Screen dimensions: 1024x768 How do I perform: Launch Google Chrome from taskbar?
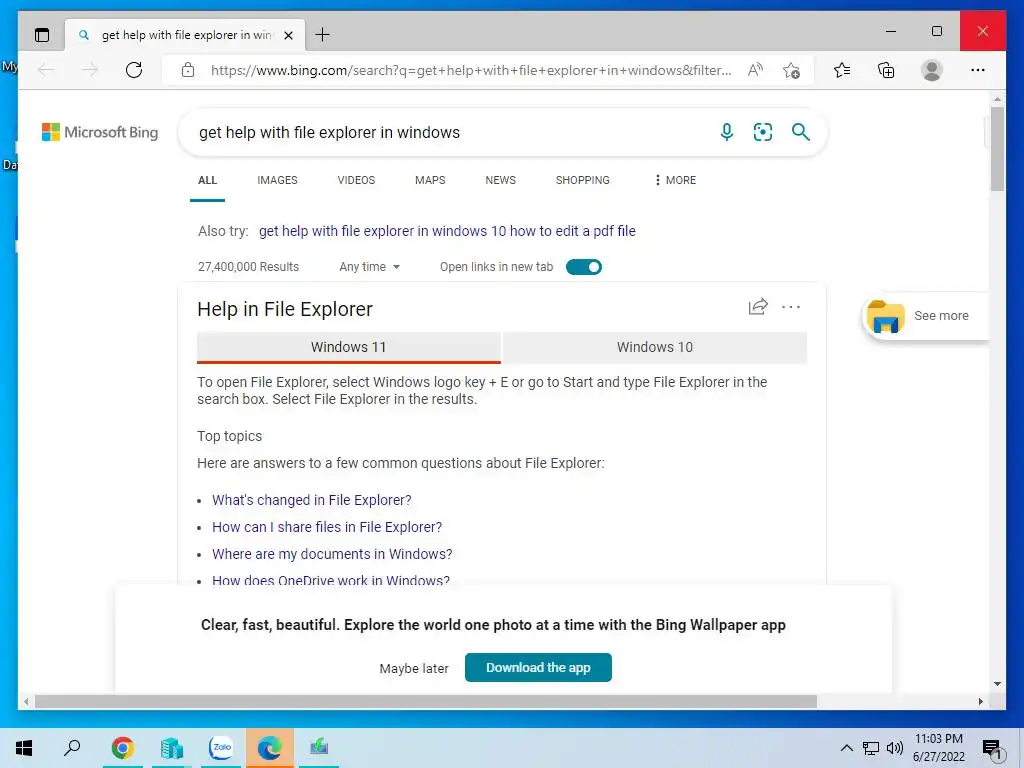click(x=123, y=747)
